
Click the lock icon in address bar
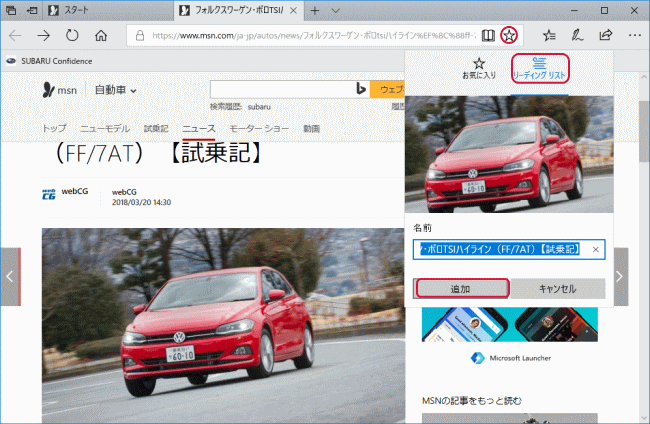tap(140, 36)
